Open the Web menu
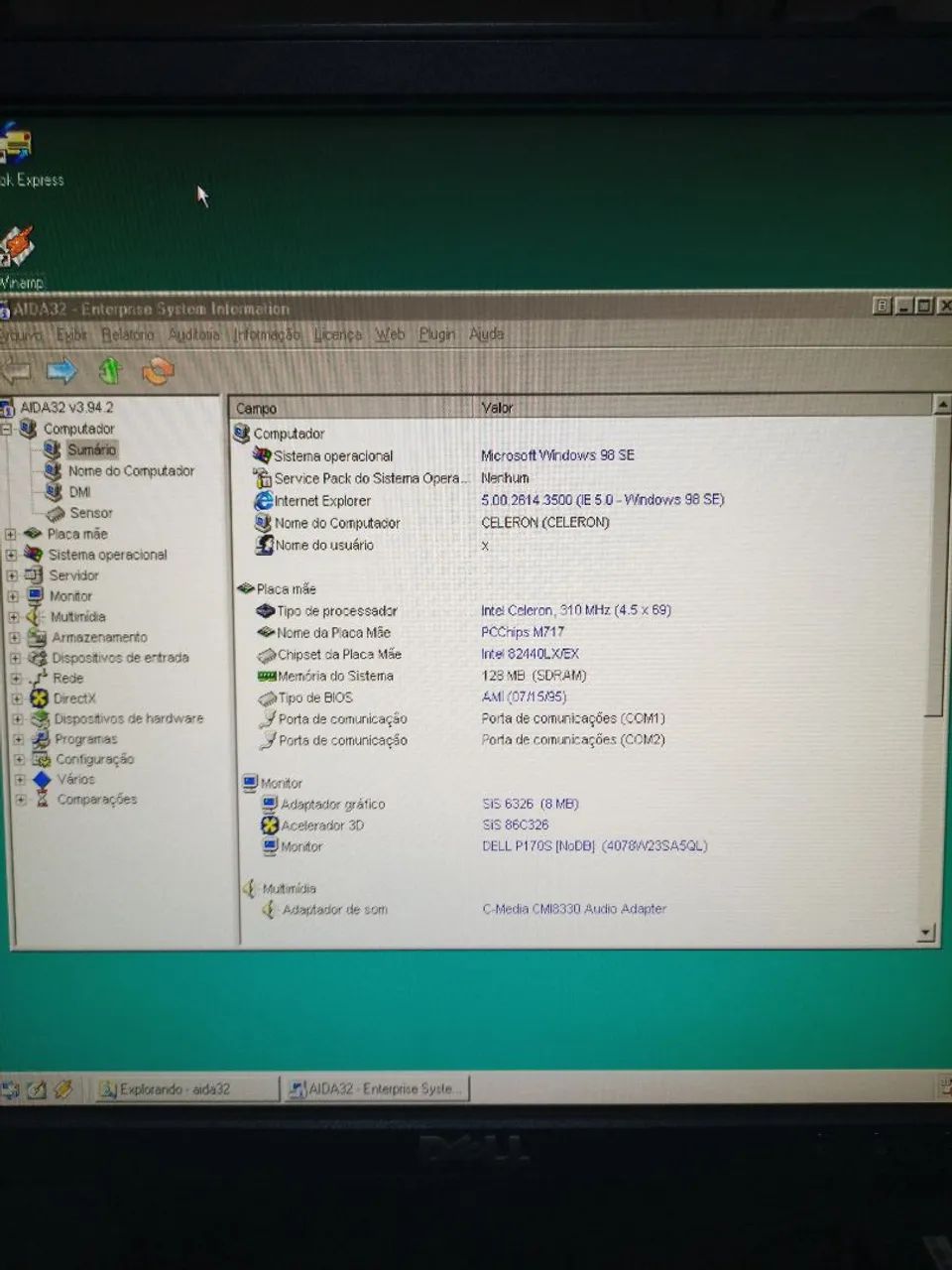 [391, 334]
